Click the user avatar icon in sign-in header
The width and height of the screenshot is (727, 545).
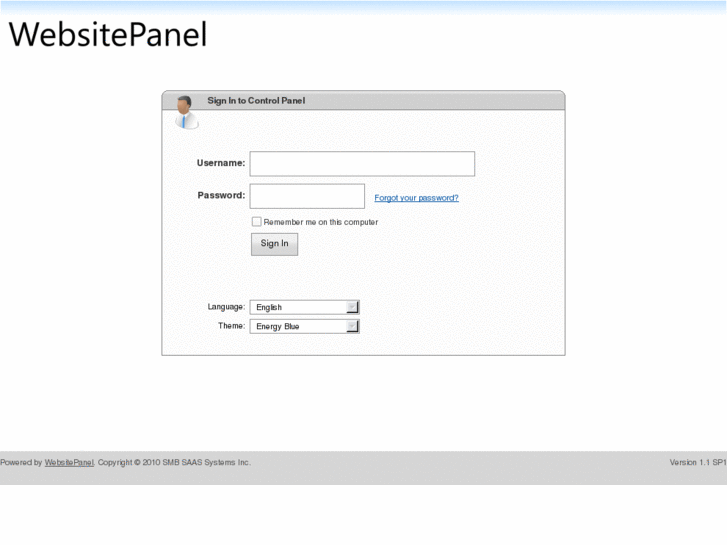tap(186, 112)
